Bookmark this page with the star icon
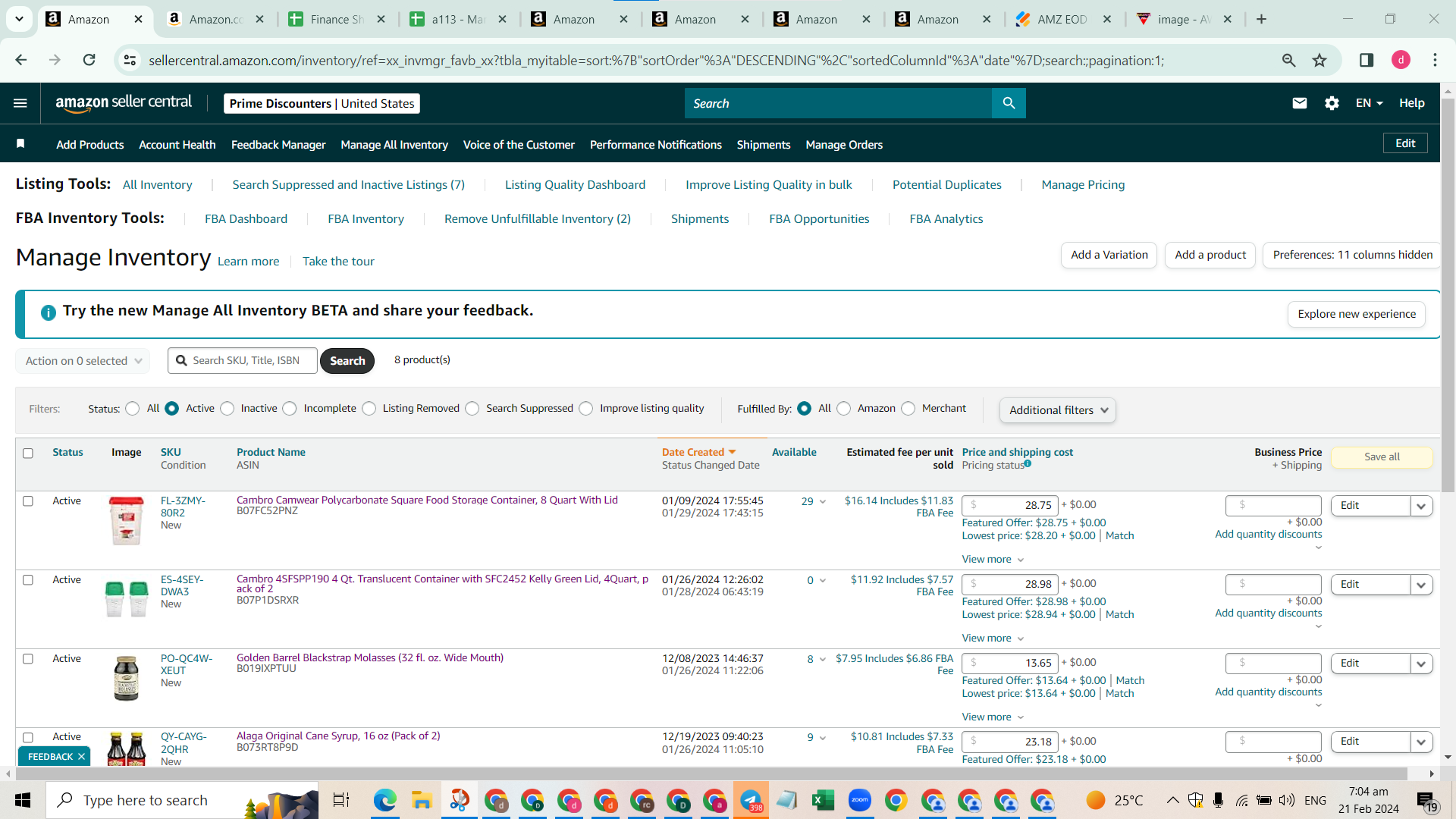Screen dimensions: 1456x819 coord(1319,60)
